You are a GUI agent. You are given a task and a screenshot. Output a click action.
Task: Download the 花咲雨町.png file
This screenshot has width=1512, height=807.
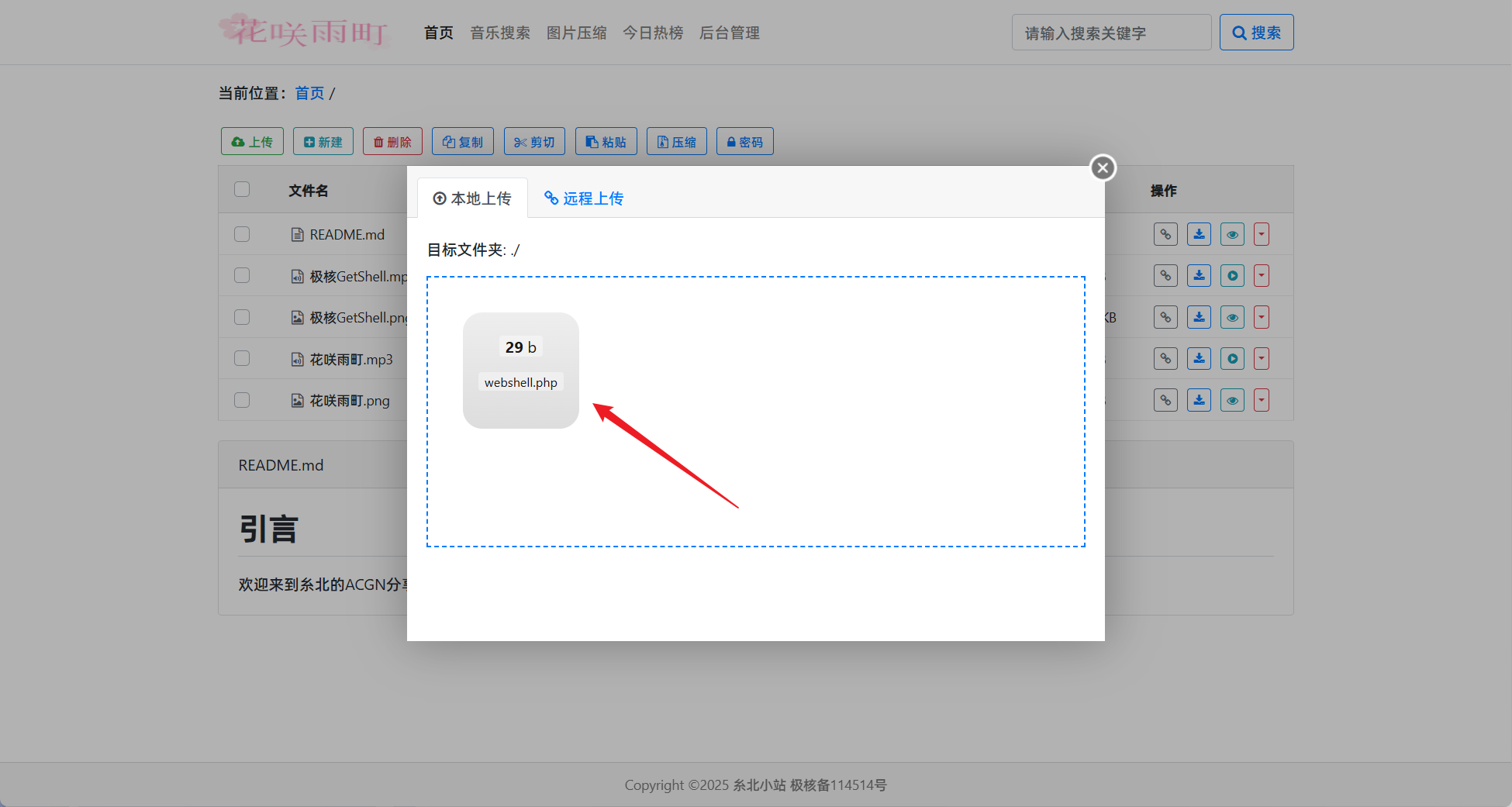click(1199, 400)
